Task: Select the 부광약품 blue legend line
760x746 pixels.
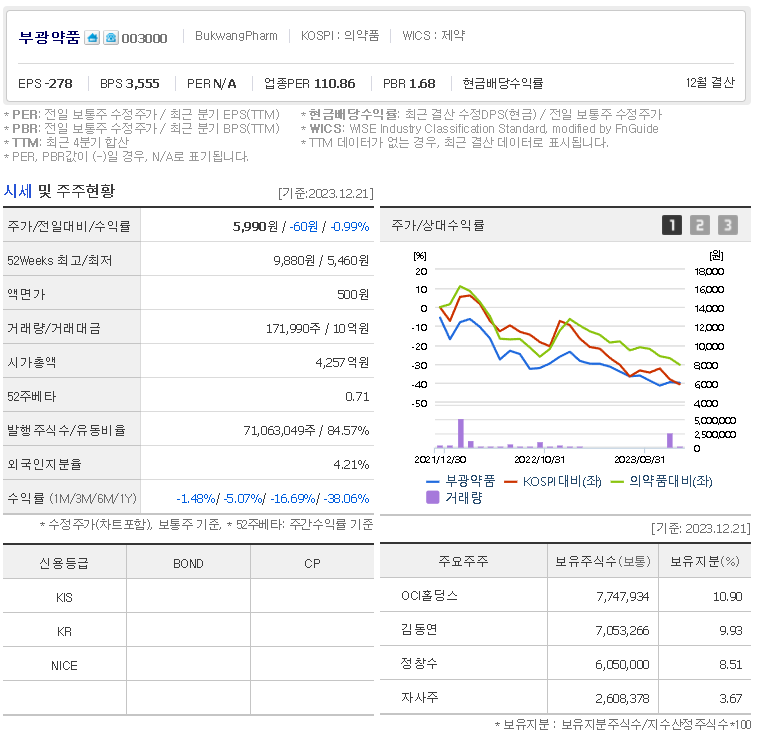Action: 461,481
